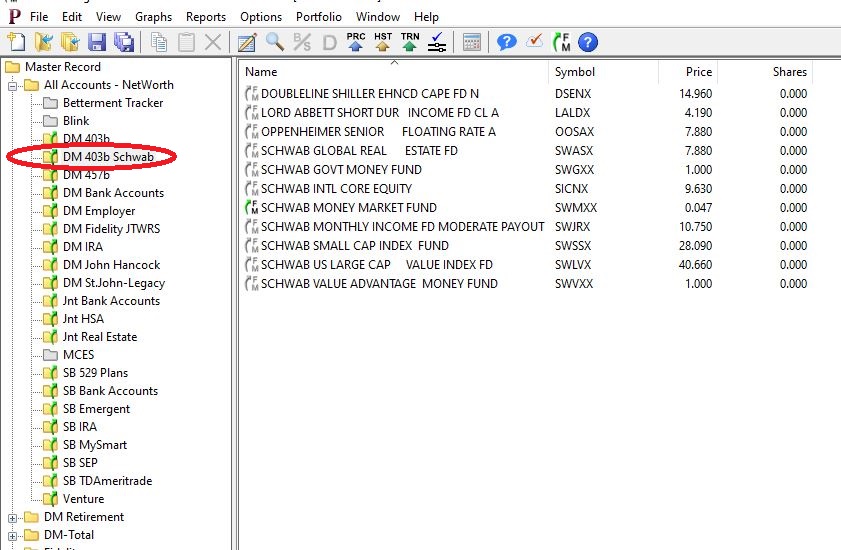Click the New file toolbar icon
The width and height of the screenshot is (841, 550).
tap(16, 42)
